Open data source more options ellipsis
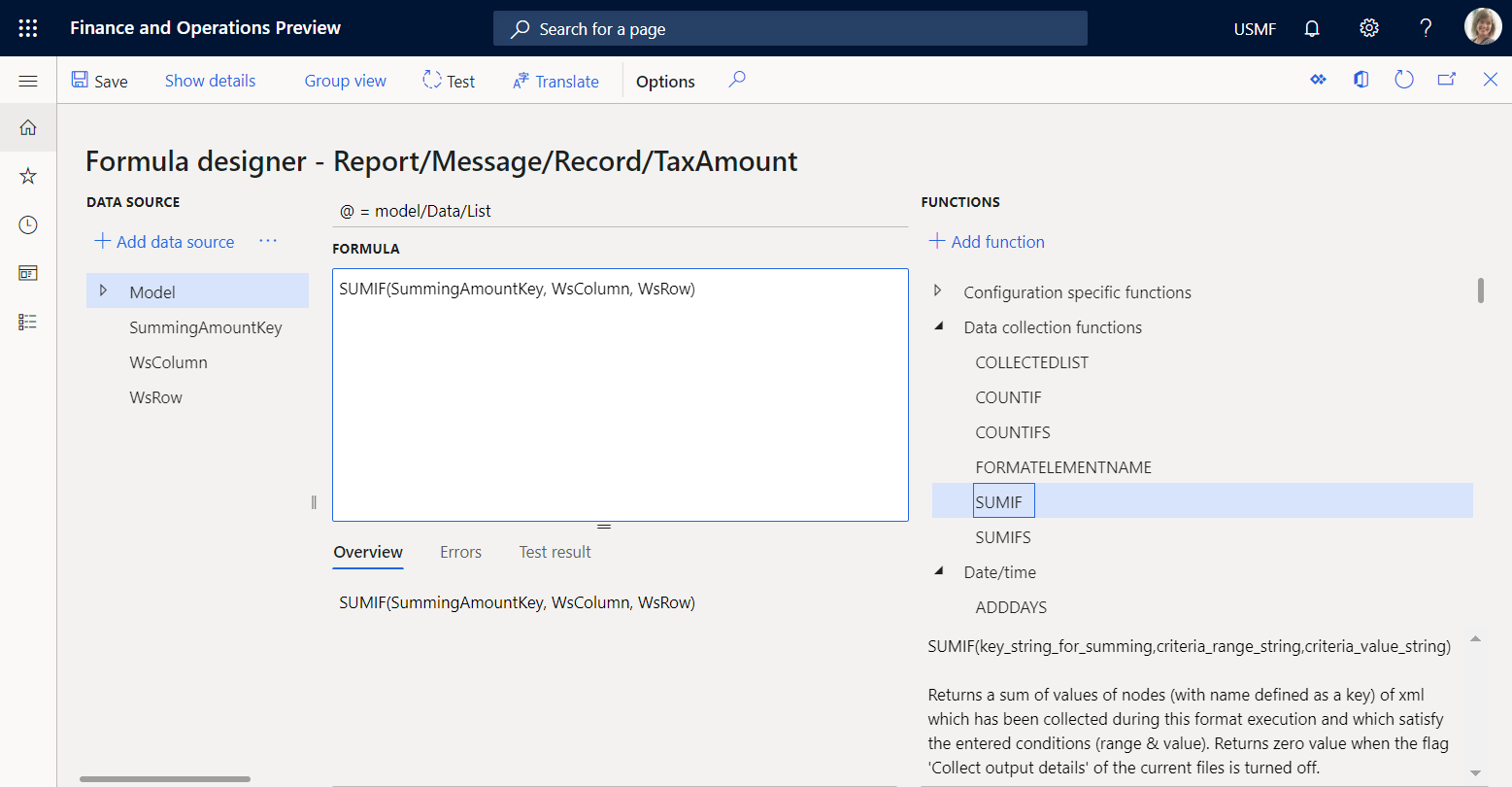Image resolution: width=1512 pixels, height=787 pixels. click(x=268, y=241)
